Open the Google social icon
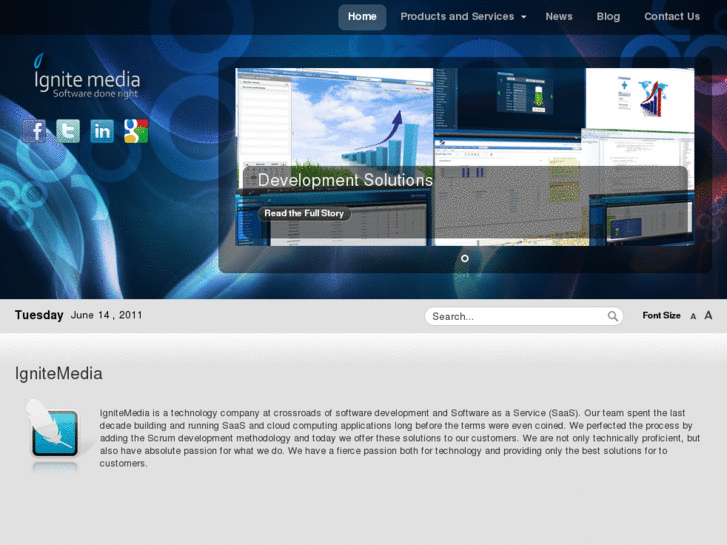 pyautogui.click(x=136, y=131)
